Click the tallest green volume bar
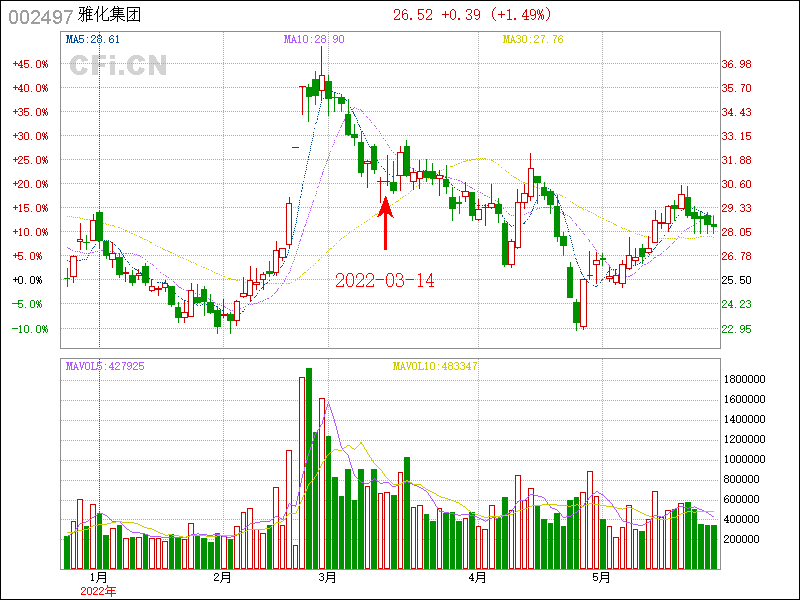 tap(309, 468)
